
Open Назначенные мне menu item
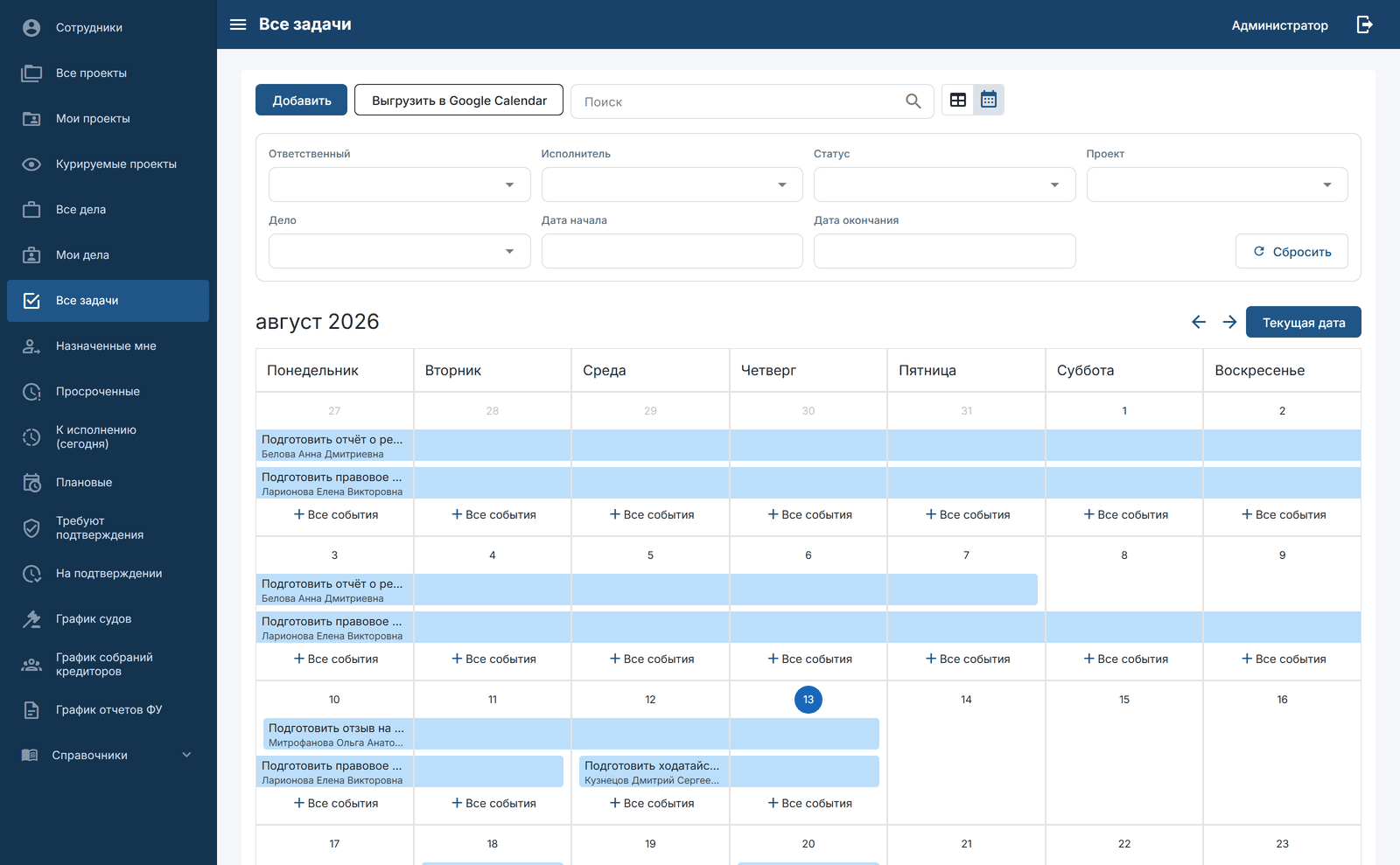pyautogui.click(x=108, y=346)
